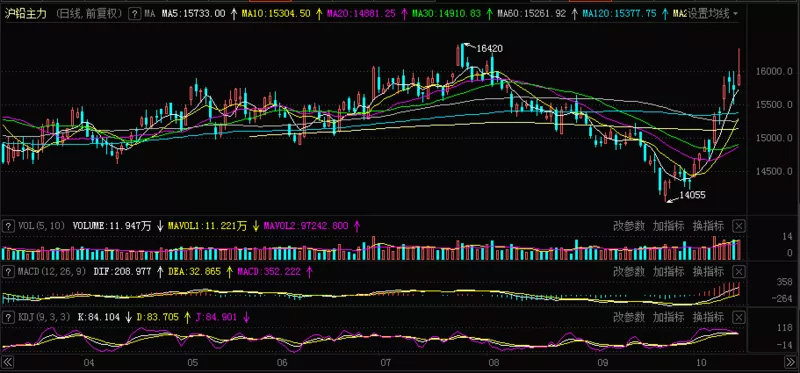Click the 08 month label on timeline
The width and height of the screenshot is (800, 373).
point(493,363)
